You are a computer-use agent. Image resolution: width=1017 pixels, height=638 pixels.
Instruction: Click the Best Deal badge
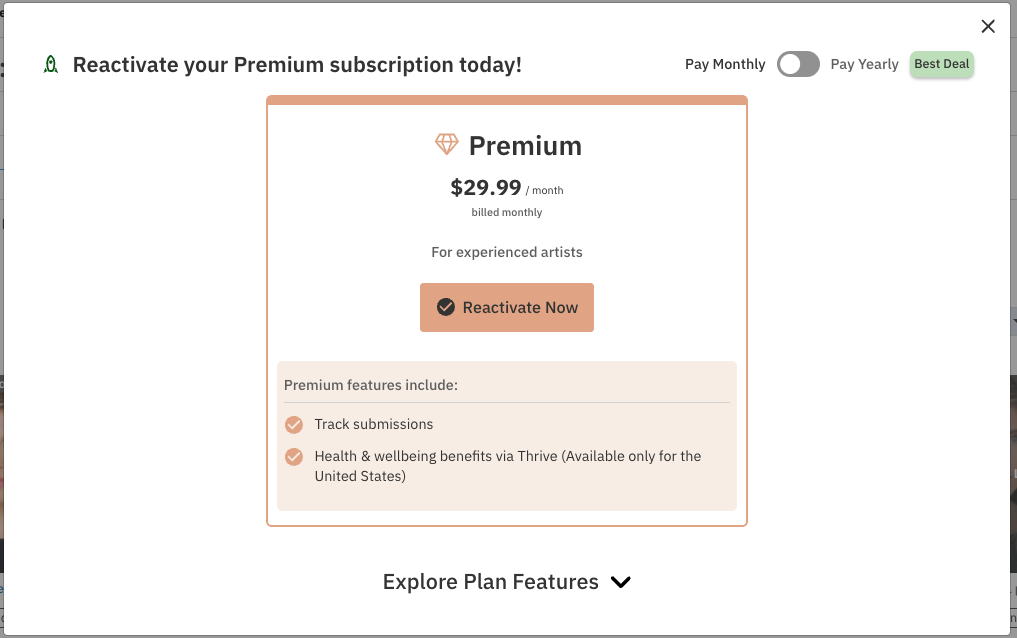942,64
